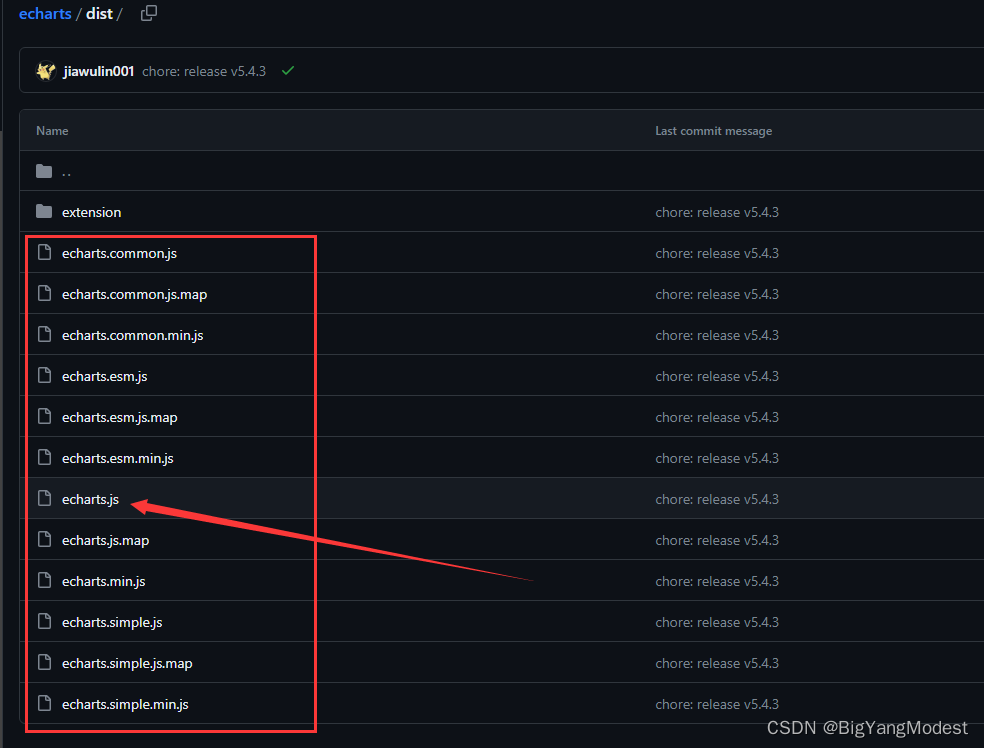Screen dimensions: 984x748
Task: Click jiawulin001's profile avatar
Action: pyautogui.click(x=45, y=70)
